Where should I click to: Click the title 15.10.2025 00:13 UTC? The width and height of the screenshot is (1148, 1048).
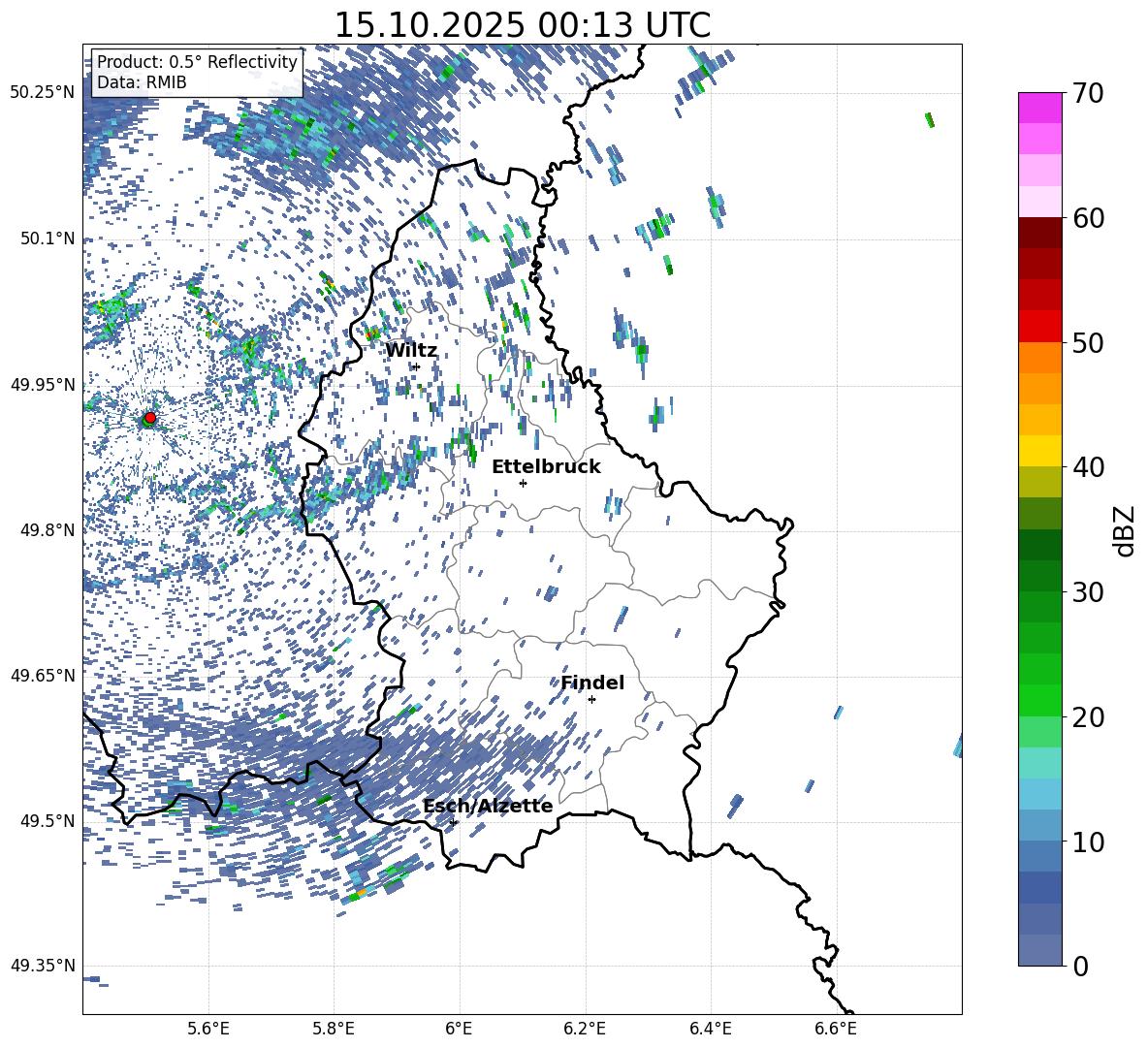(x=522, y=25)
